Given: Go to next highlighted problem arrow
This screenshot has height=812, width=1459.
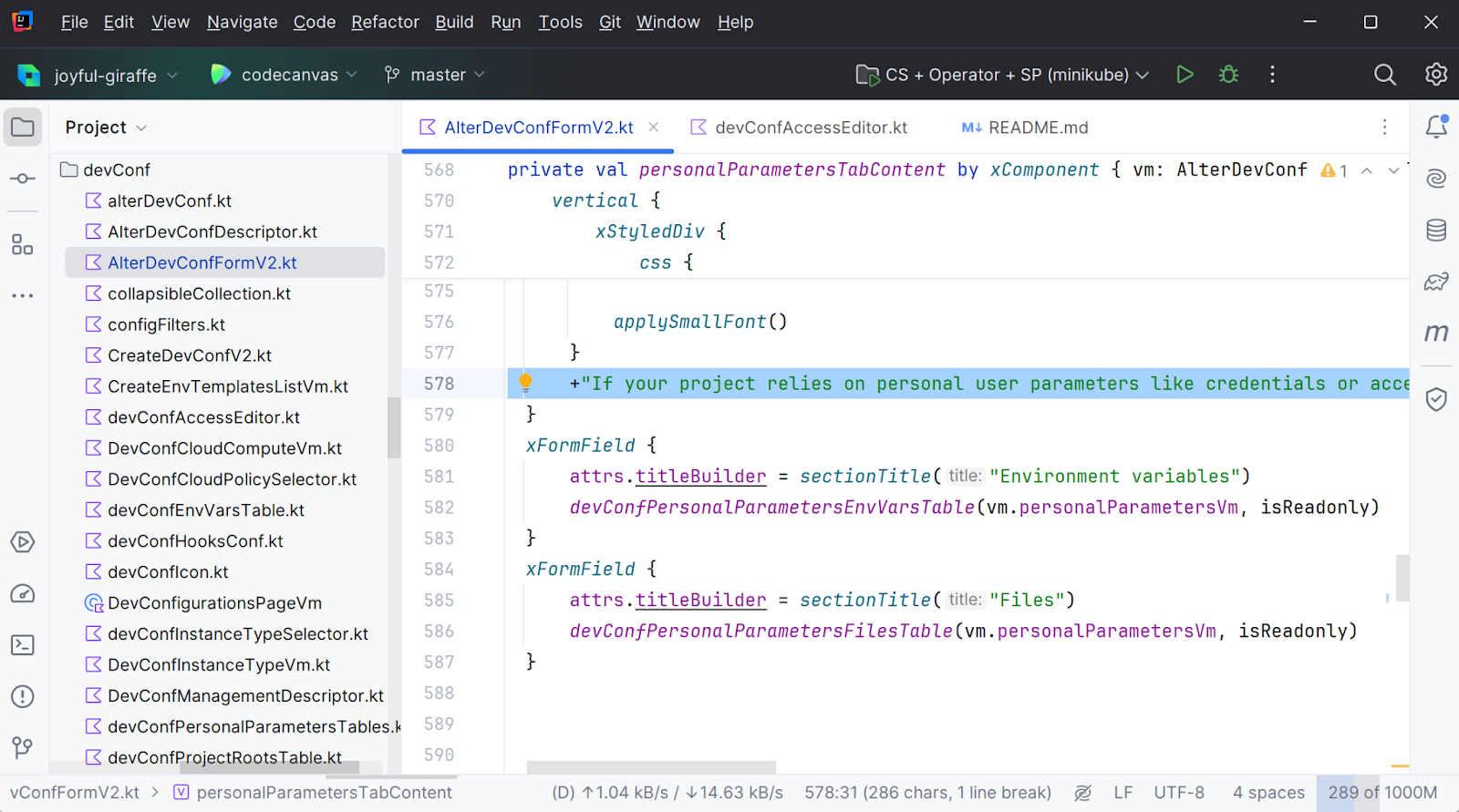Looking at the screenshot, I should tap(1393, 170).
